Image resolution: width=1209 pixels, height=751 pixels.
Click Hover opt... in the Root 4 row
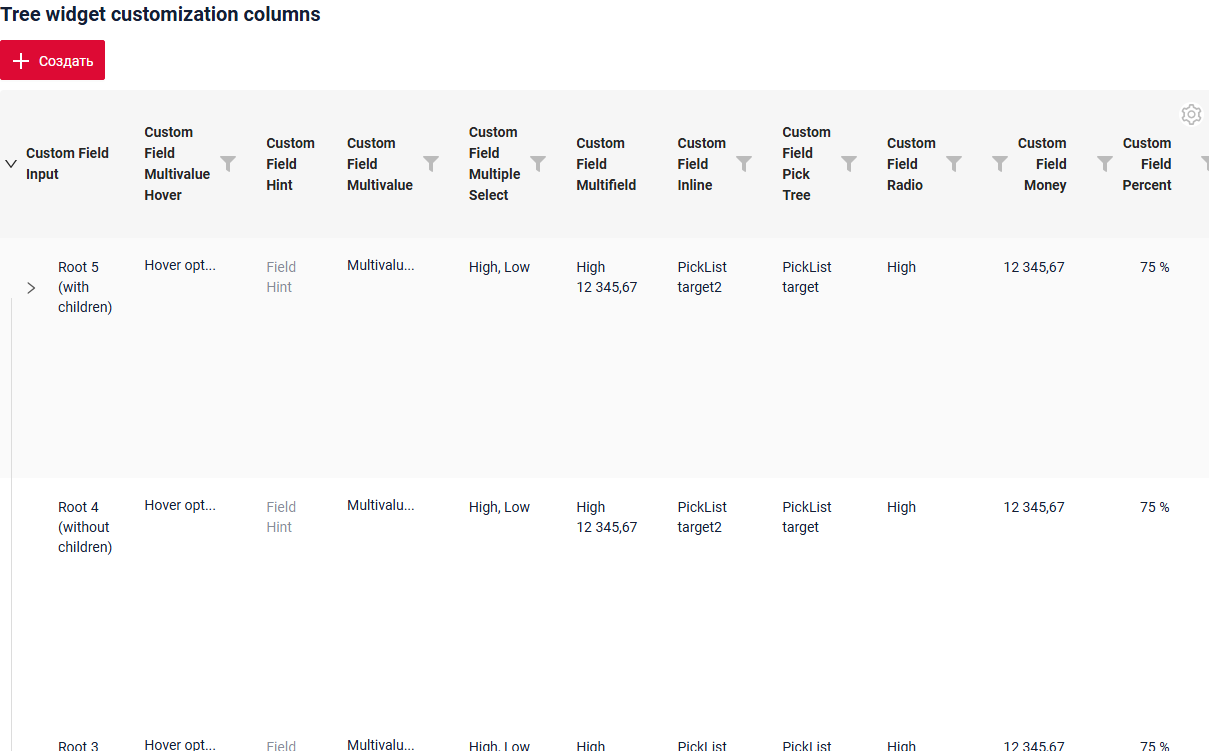tap(180, 505)
